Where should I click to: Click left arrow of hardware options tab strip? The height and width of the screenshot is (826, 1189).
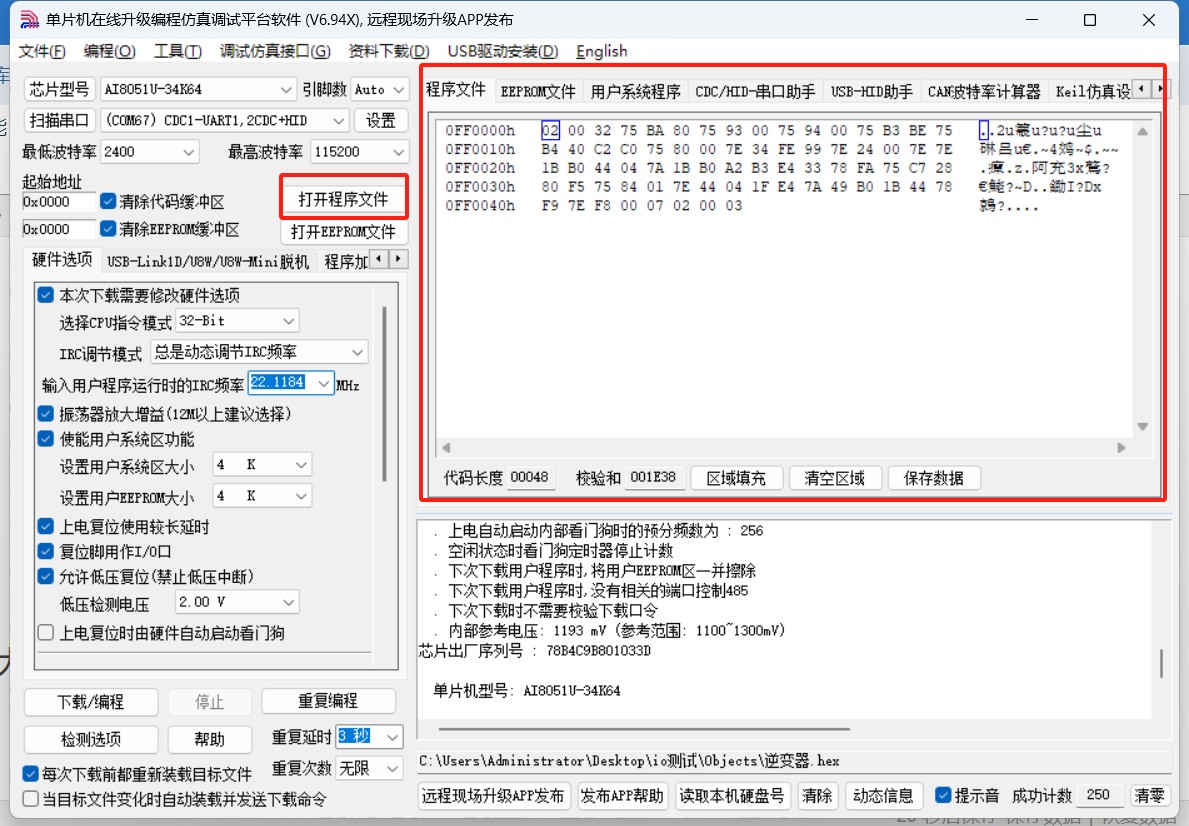point(379,259)
